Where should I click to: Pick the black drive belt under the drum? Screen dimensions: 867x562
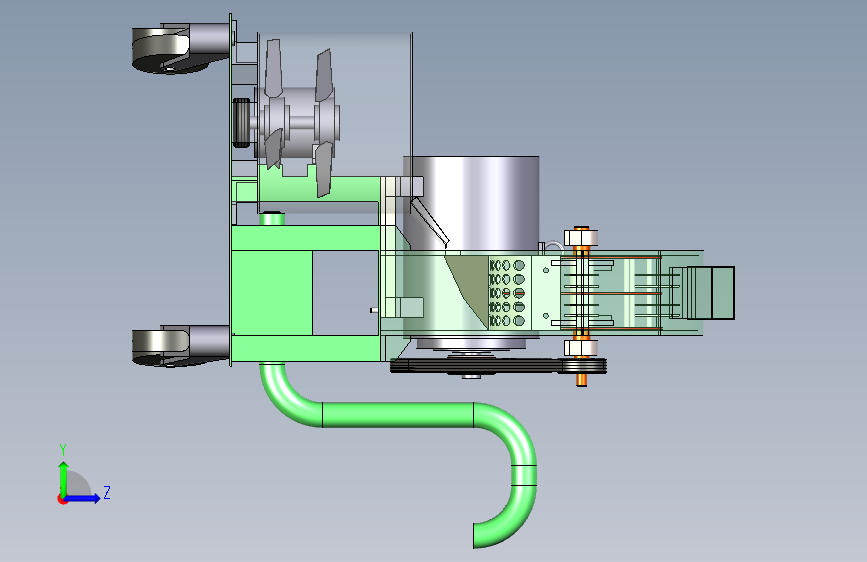click(498, 366)
